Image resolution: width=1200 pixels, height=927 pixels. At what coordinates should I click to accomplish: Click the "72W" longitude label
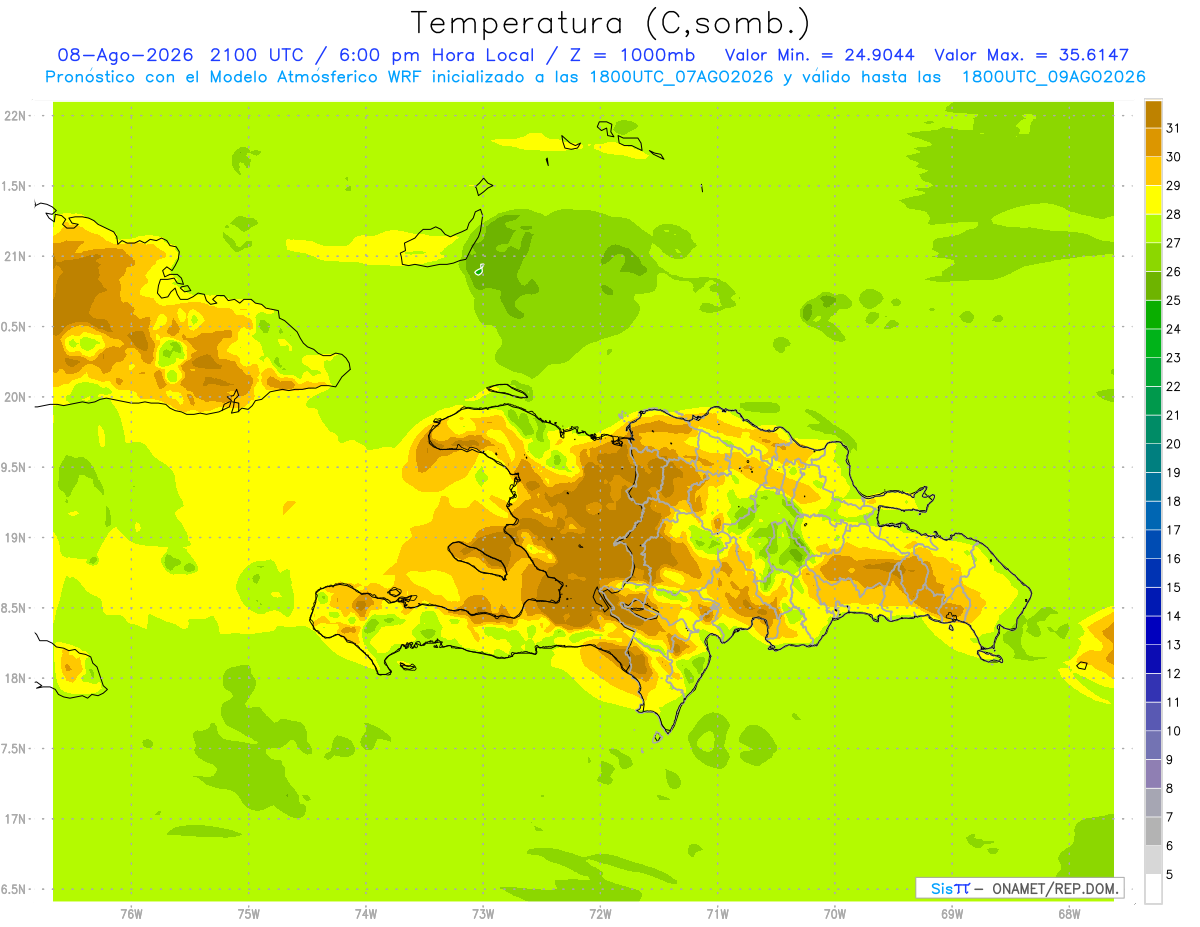point(600,914)
